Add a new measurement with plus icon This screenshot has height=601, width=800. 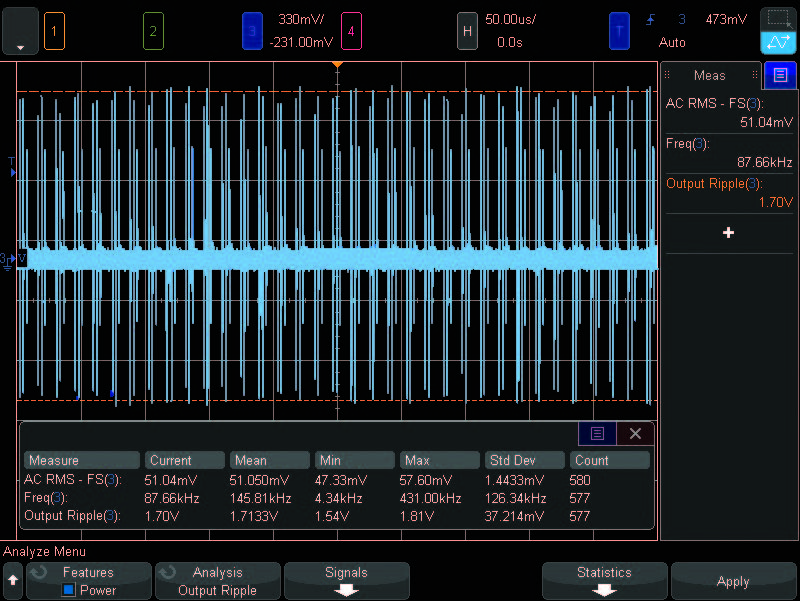pos(728,232)
